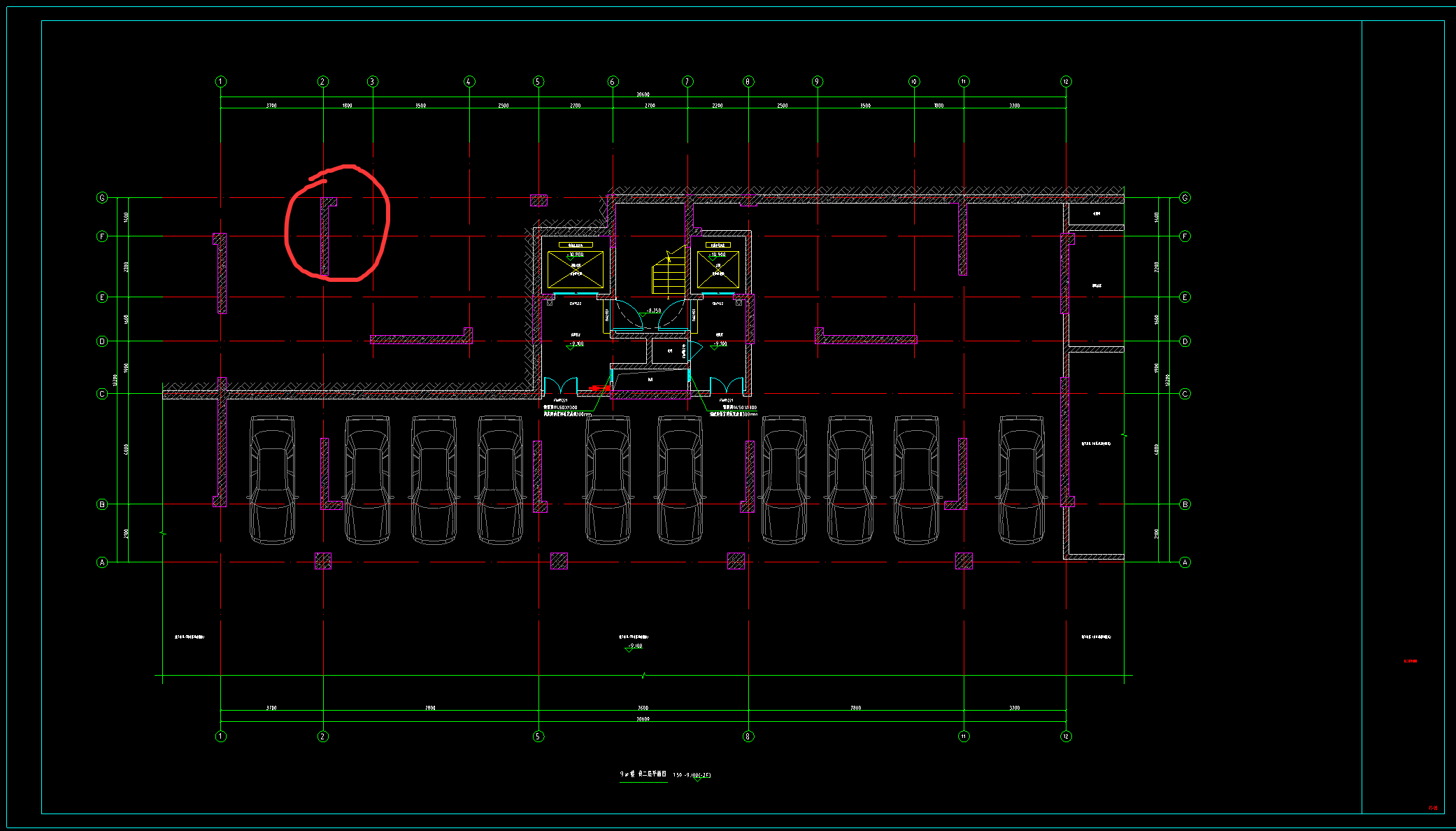Click the 7600 dimension between axes 5 and 8
This screenshot has height=831, width=1456.
pos(643,708)
